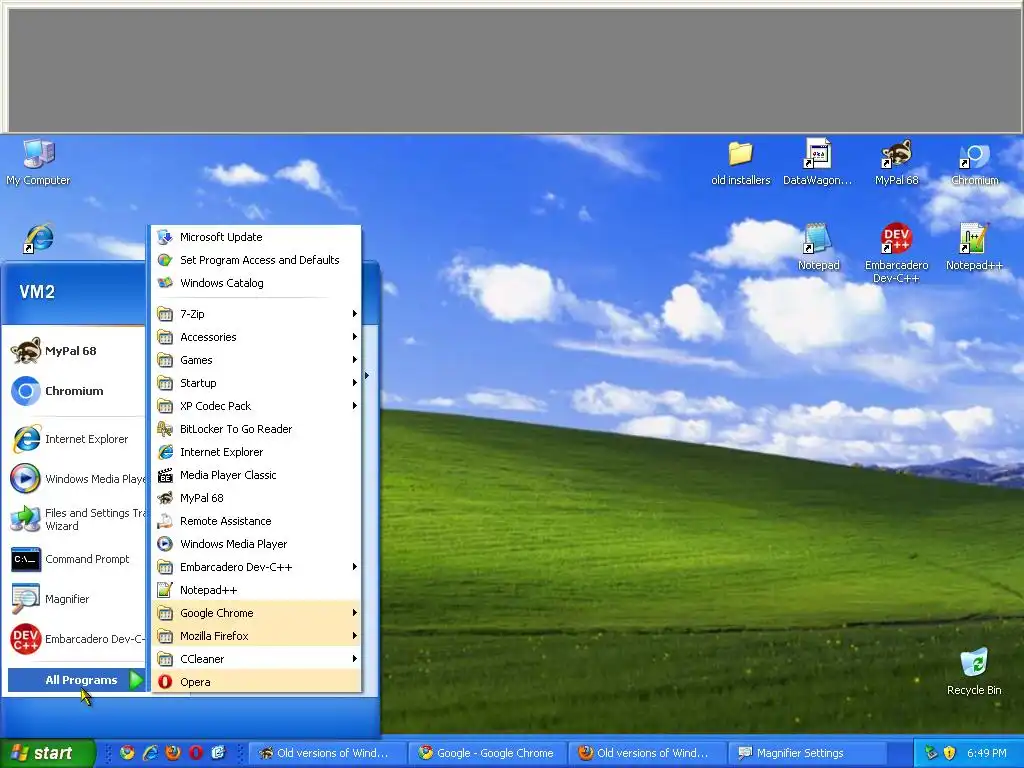This screenshot has width=1024, height=768.
Task: Select Notepad++ in programs menu
Action: click(257, 590)
